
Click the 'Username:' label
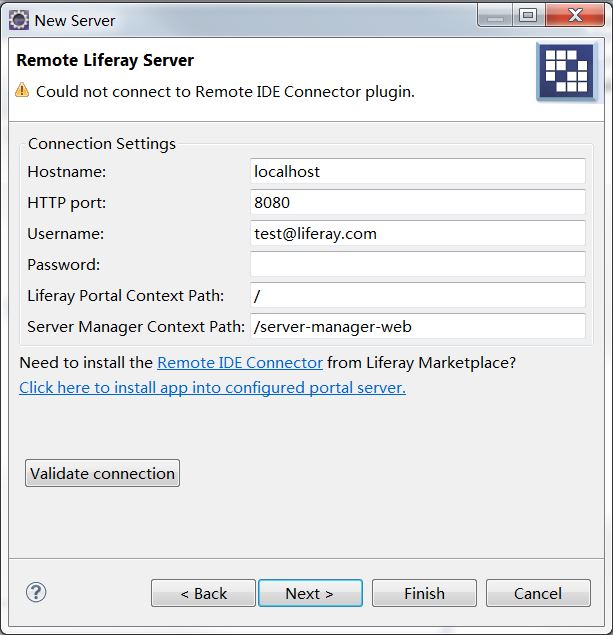coord(65,234)
